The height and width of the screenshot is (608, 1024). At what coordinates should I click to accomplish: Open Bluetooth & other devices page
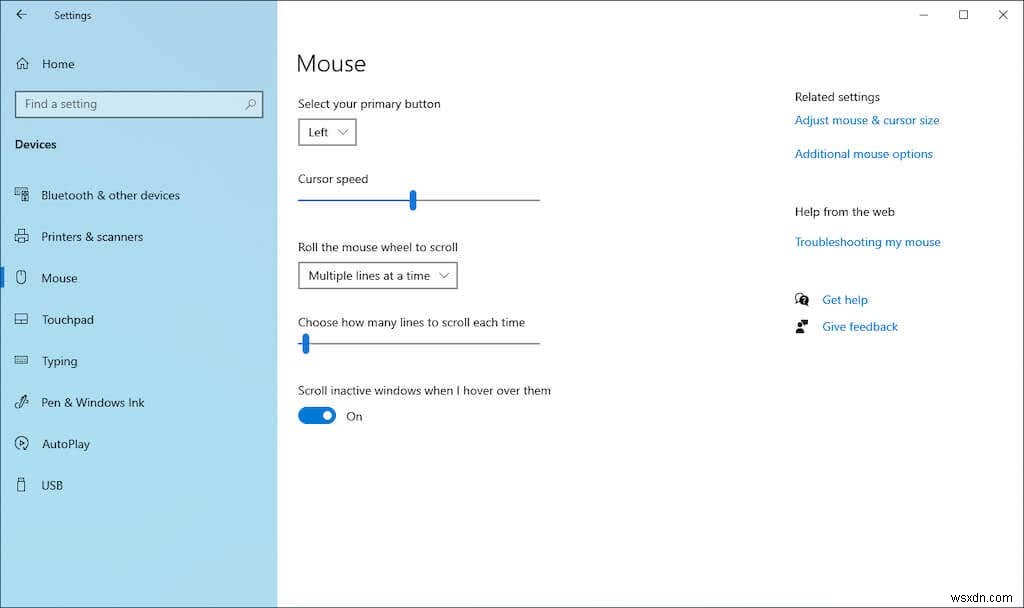tap(110, 195)
